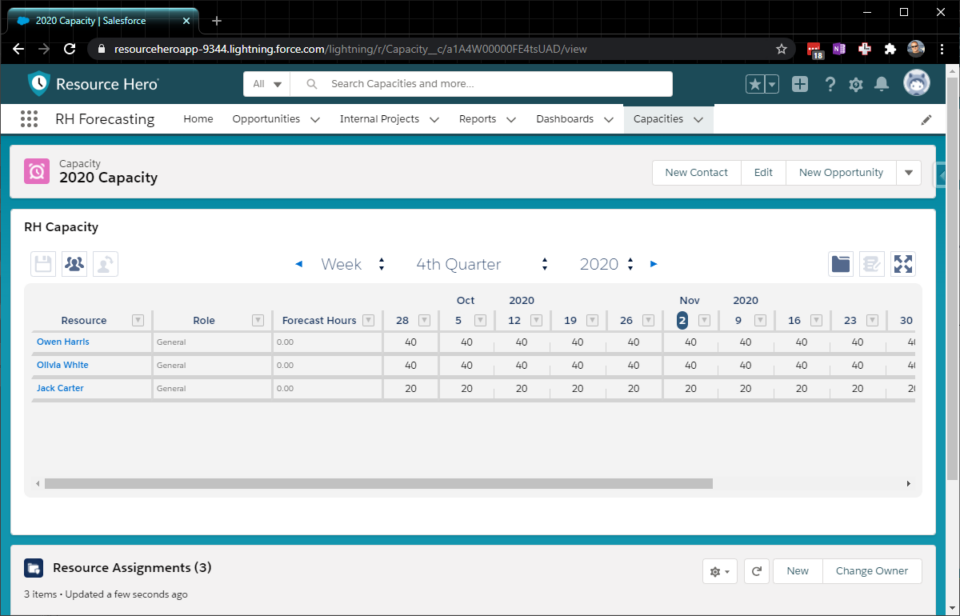Viewport: 960px width, 616px height.
Task: Open the Opportunities nav tab
Action: [266, 119]
